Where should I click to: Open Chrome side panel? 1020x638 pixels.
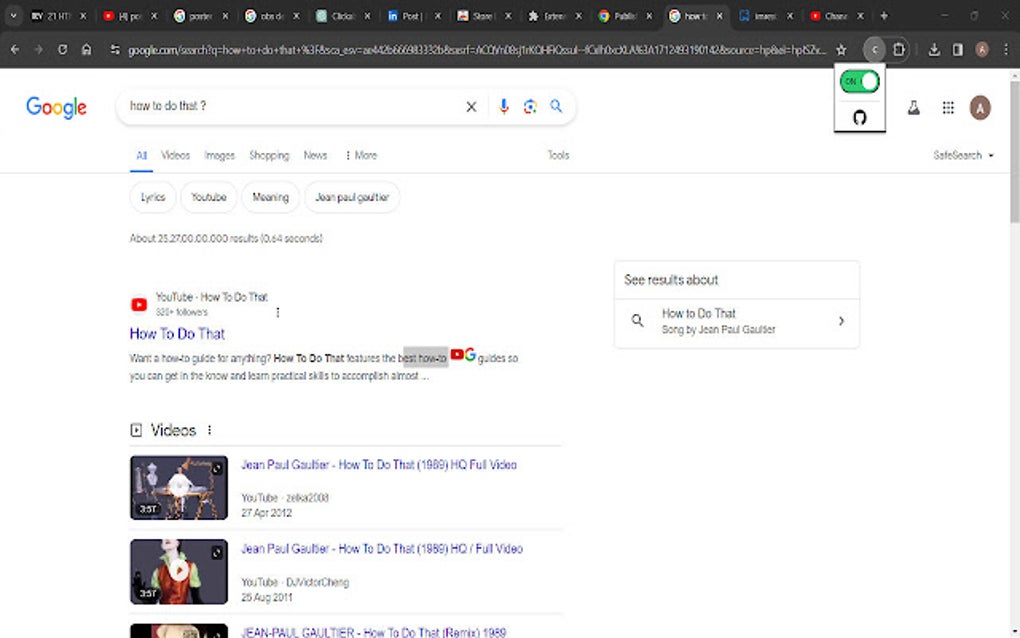coord(958,49)
